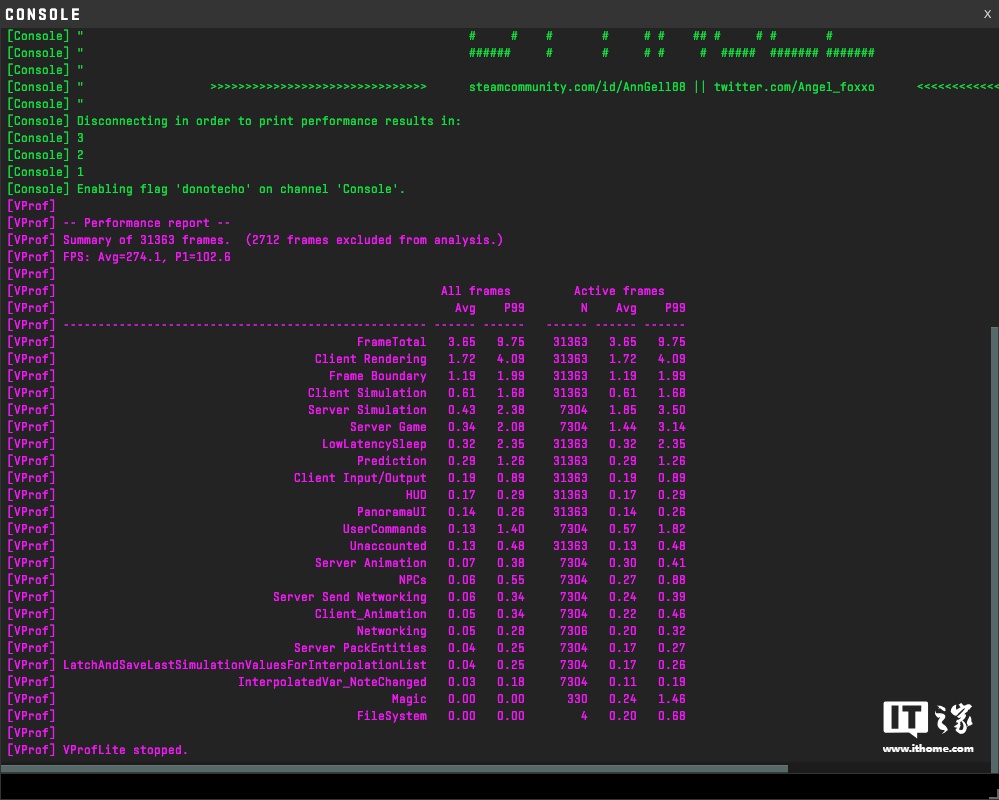Click the twitter.com/Angel_foxxo URL text
The height and width of the screenshot is (800, 999).
[793, 87]
